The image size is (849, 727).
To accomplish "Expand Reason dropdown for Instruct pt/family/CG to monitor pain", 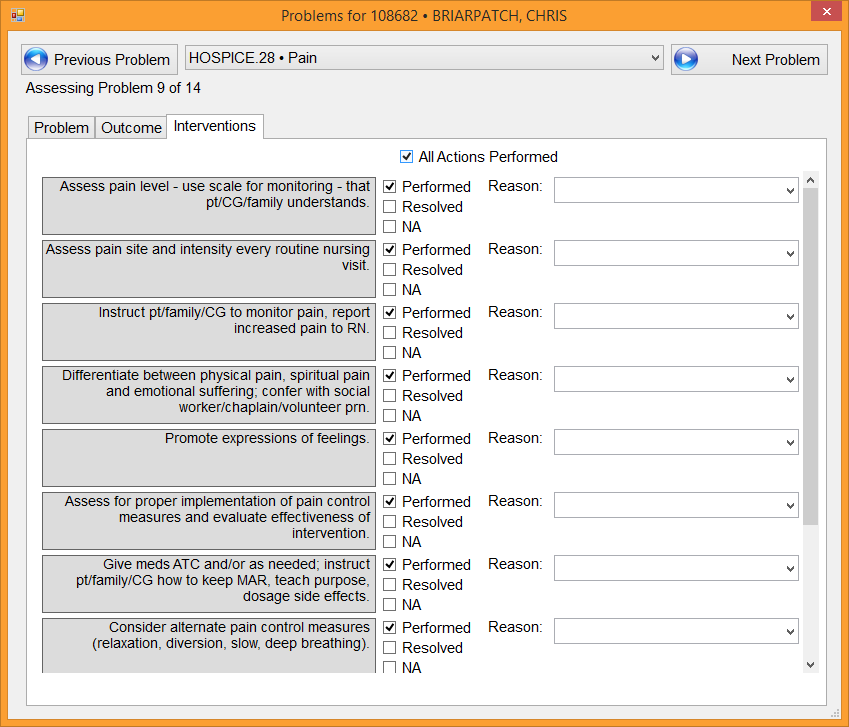I will (x=676, y=316).
